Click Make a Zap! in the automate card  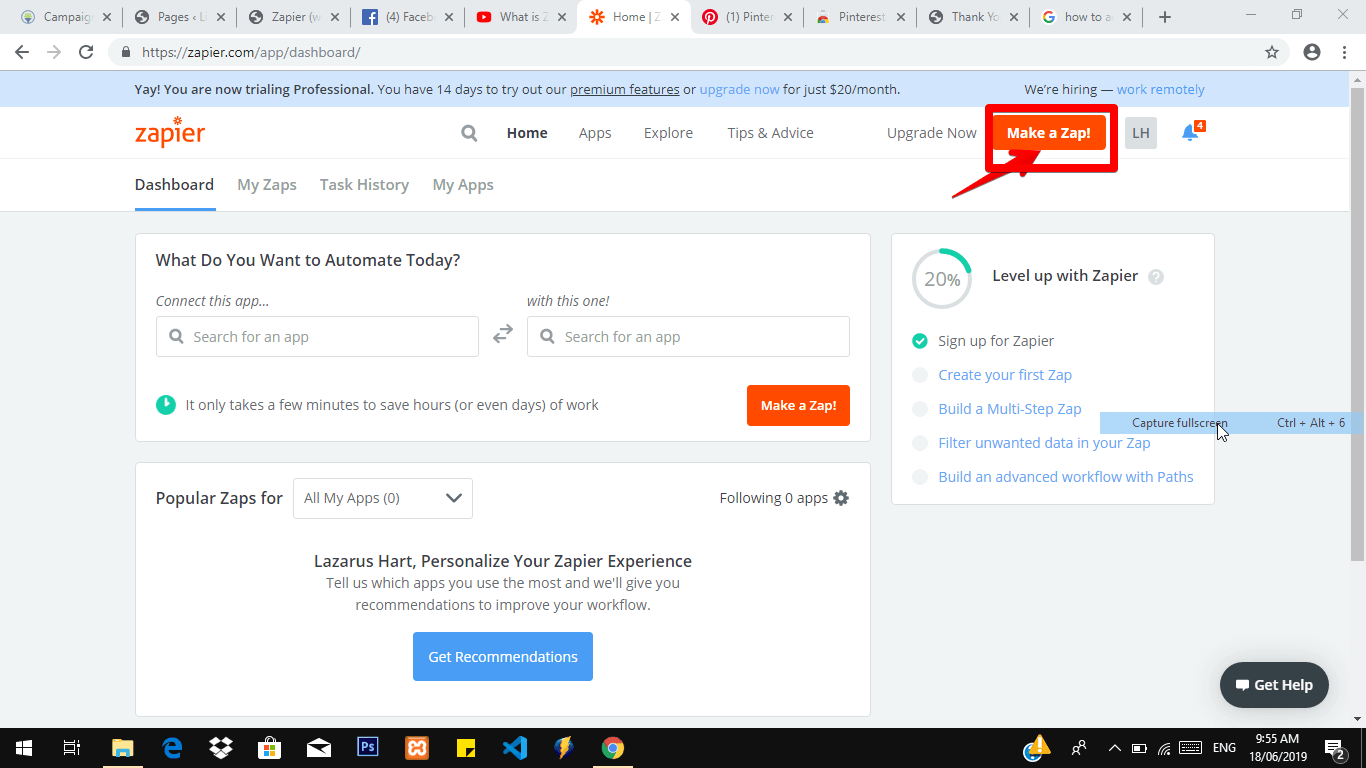pyautogui.click(x=798, y=405)
